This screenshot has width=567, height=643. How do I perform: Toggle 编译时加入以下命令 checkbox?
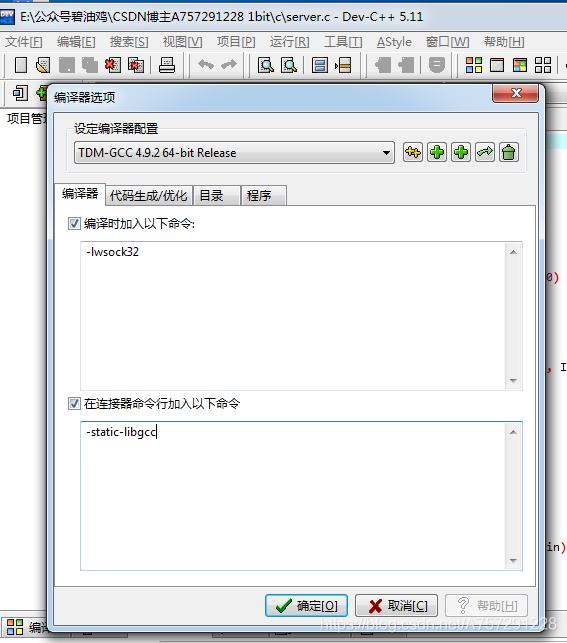tap(74, 224)
